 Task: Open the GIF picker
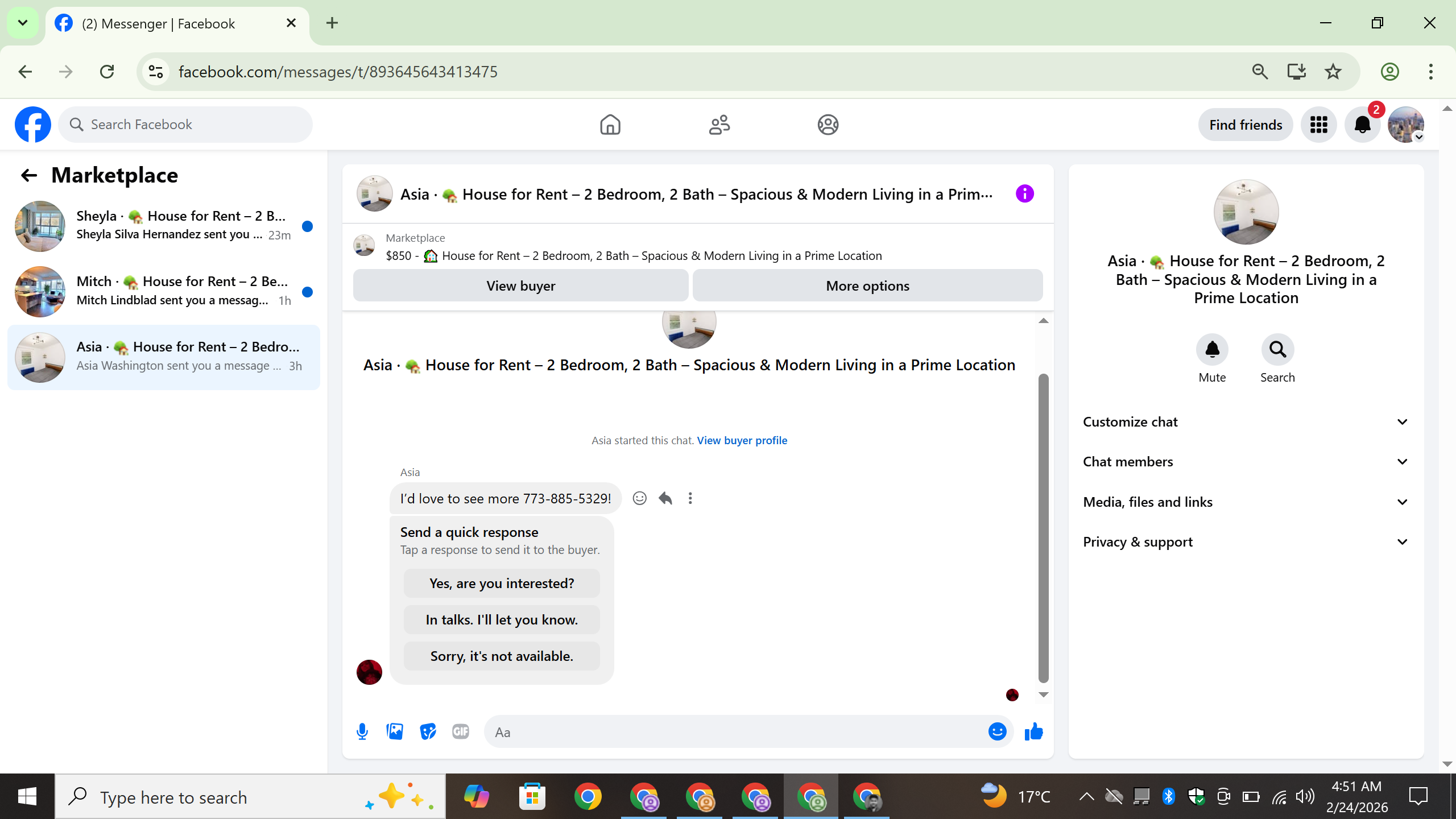[461, 731]
